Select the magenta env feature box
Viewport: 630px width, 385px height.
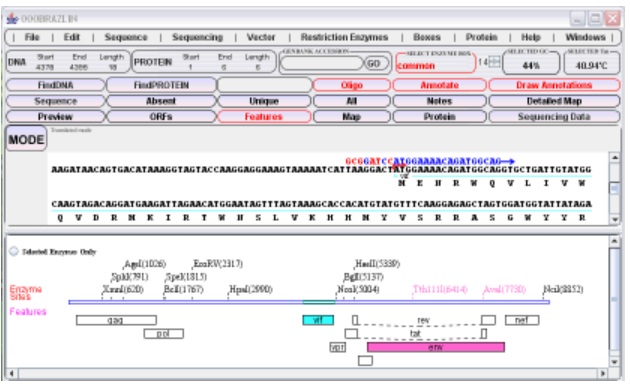(x=436, y=347)
